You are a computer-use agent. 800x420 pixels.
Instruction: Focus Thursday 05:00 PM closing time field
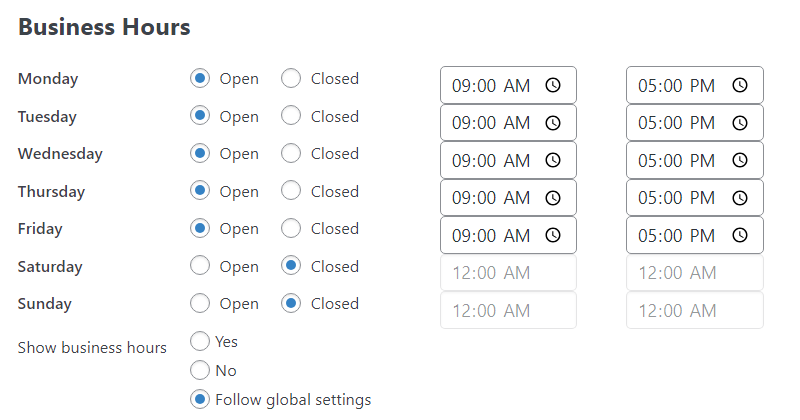tap(695, 198)
